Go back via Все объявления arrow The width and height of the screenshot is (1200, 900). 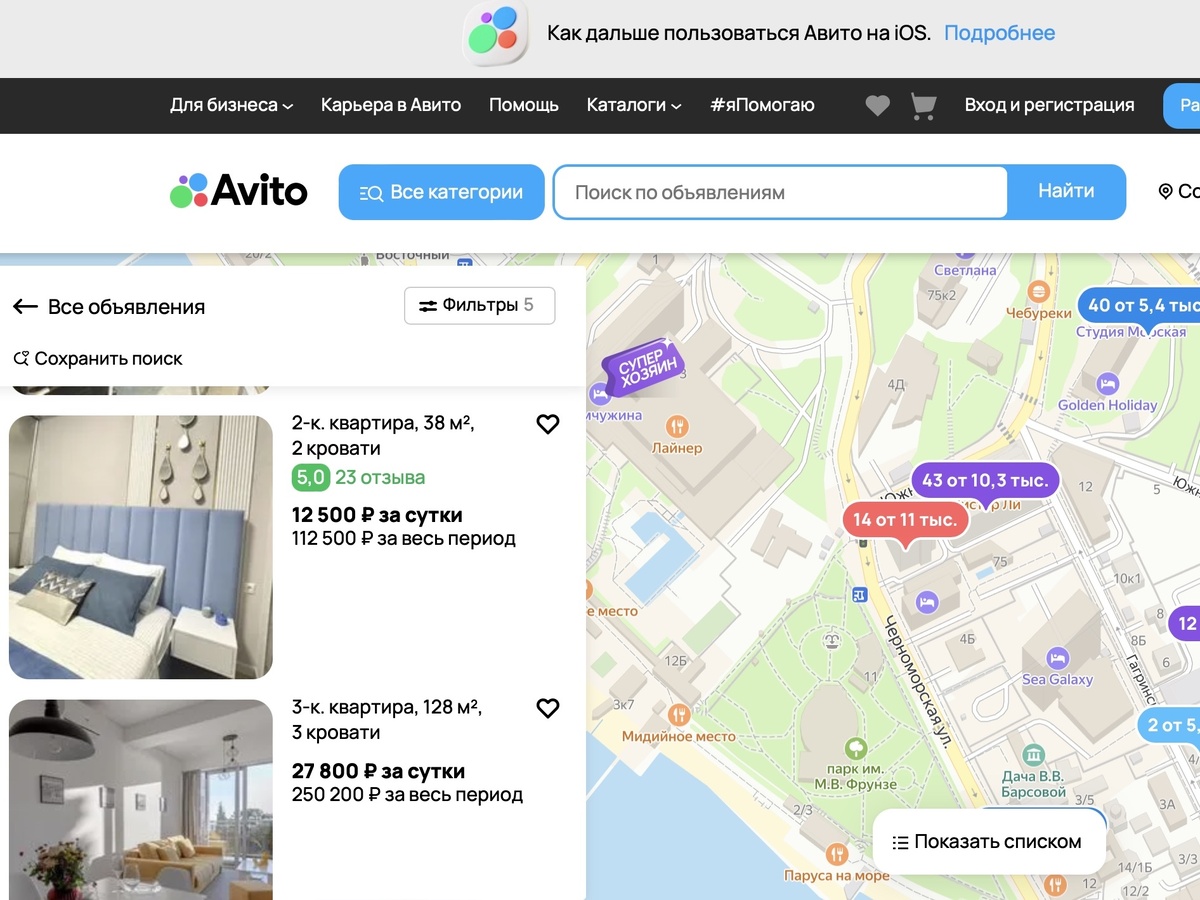click(25, 307)
